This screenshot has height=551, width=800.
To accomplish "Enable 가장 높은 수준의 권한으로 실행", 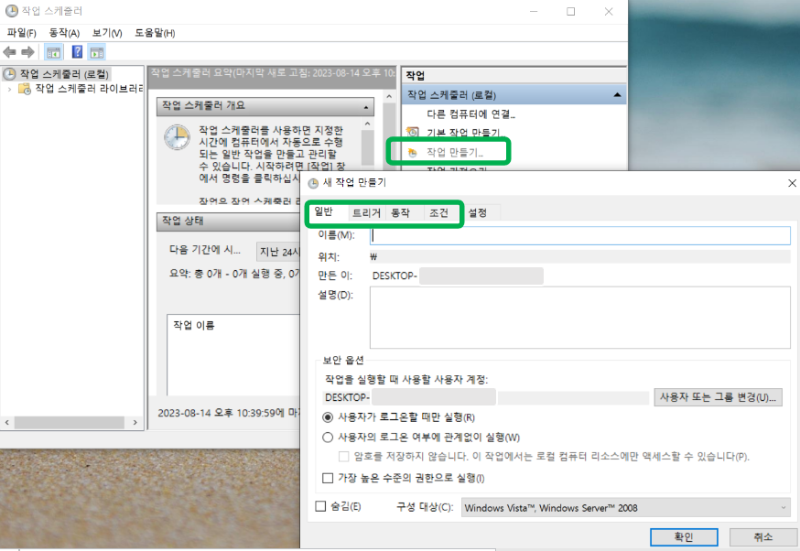I will [x=328, y=478].
